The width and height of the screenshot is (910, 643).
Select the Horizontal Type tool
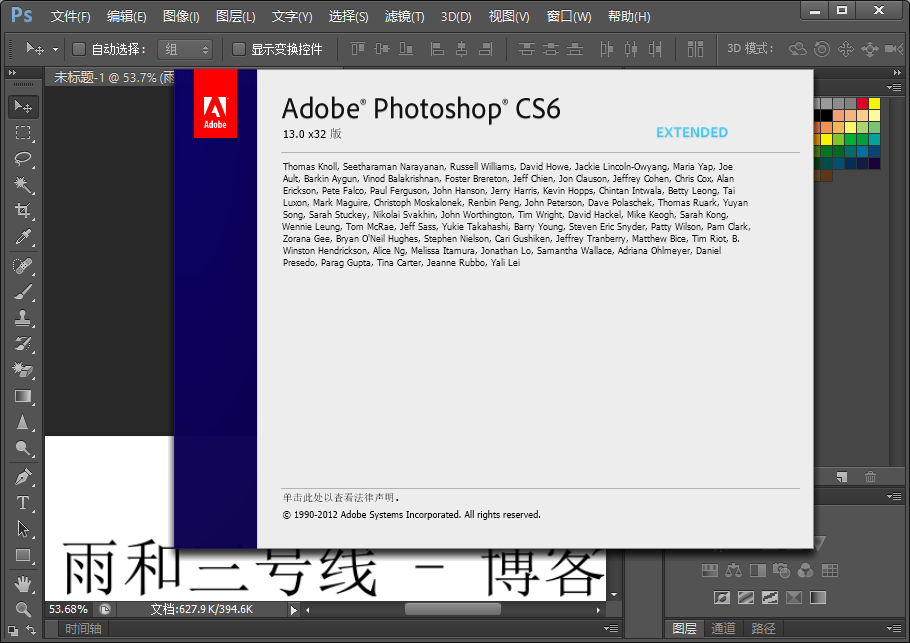23,503
